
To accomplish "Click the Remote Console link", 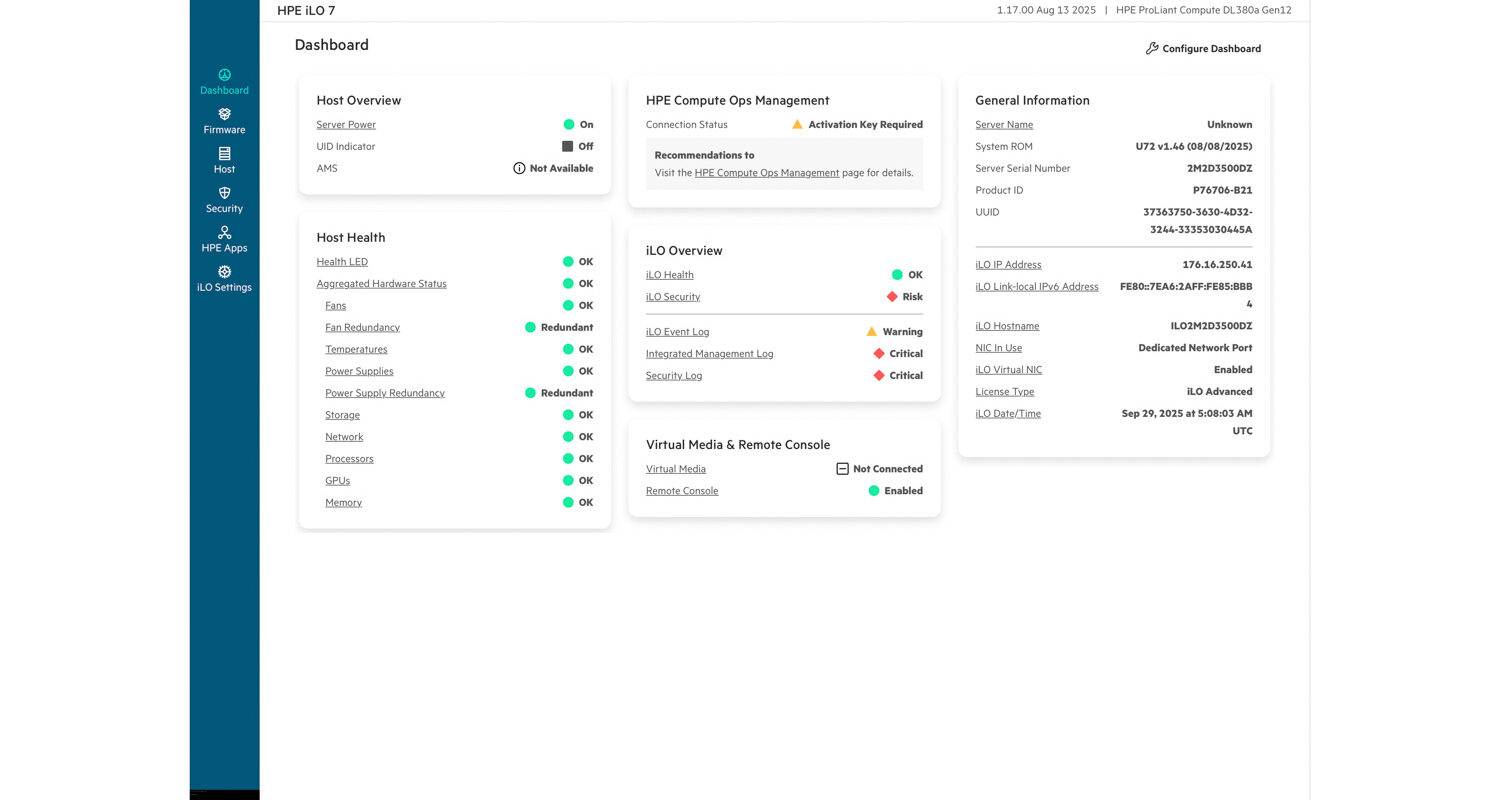I will [682, 491].
